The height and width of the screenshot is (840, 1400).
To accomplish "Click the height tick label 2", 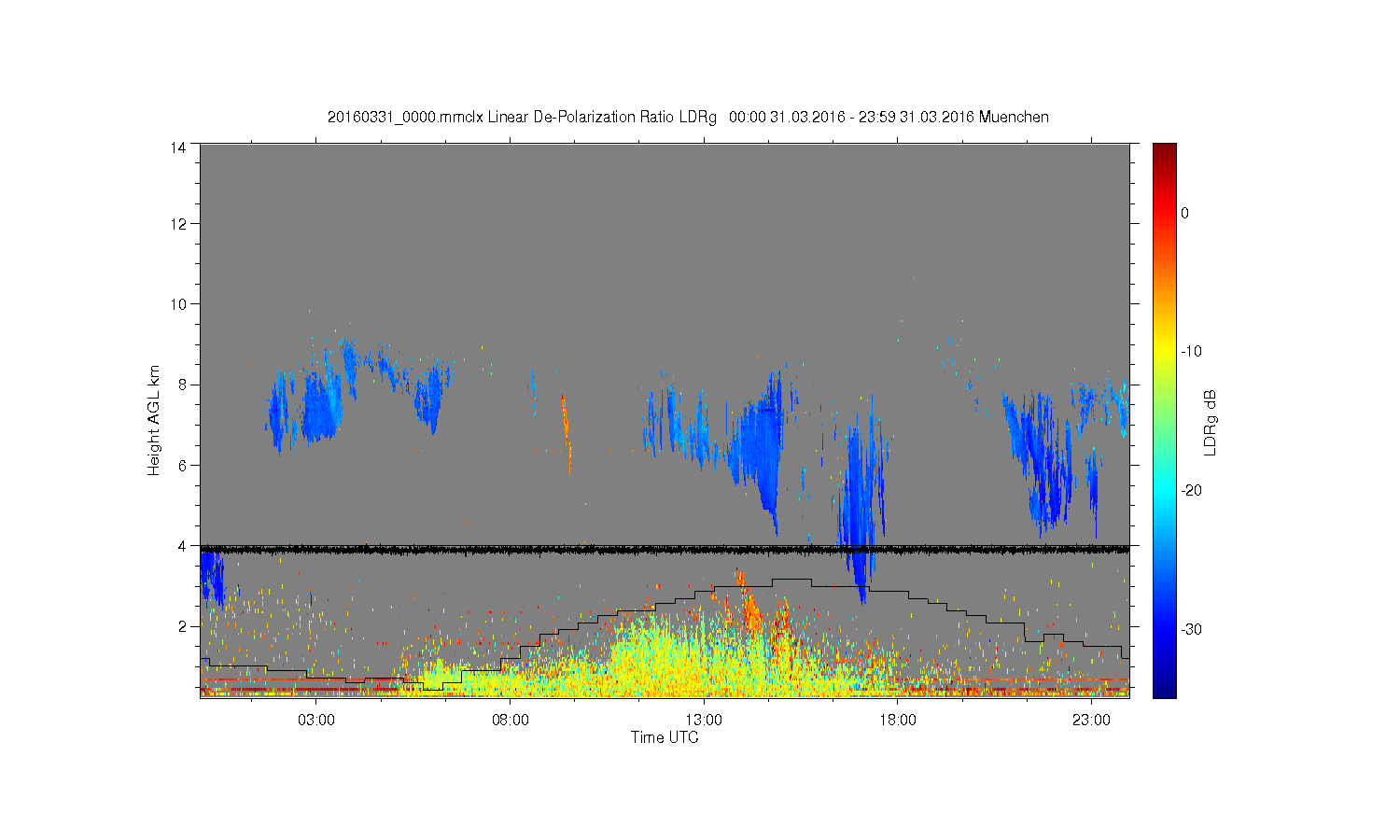I will point(181,626).
